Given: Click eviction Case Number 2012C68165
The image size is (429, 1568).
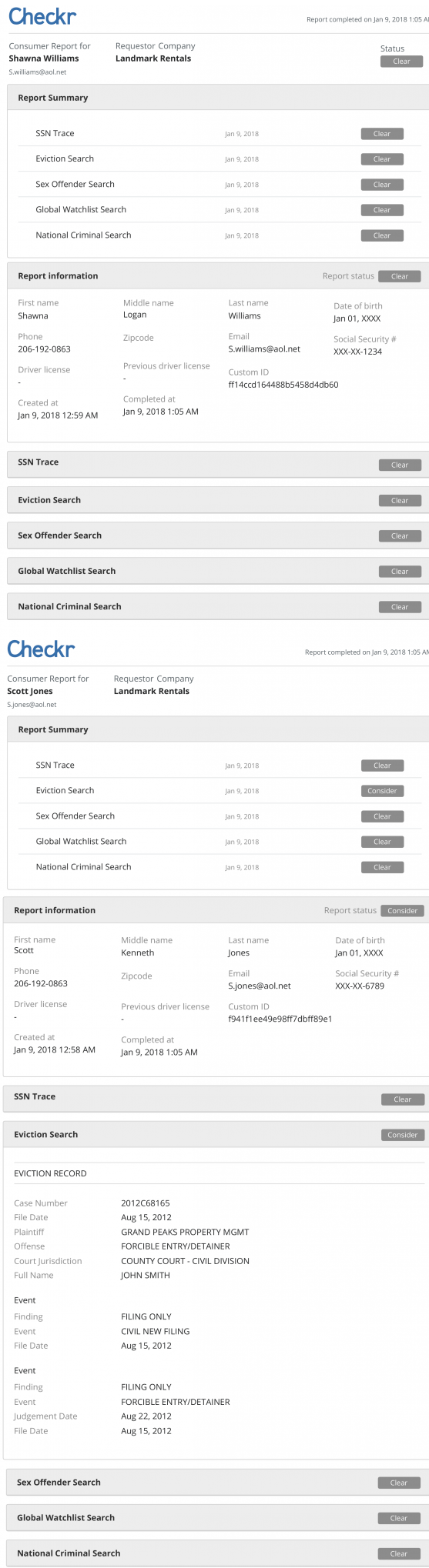Looking at the screenshot, I should [146, 1203].
